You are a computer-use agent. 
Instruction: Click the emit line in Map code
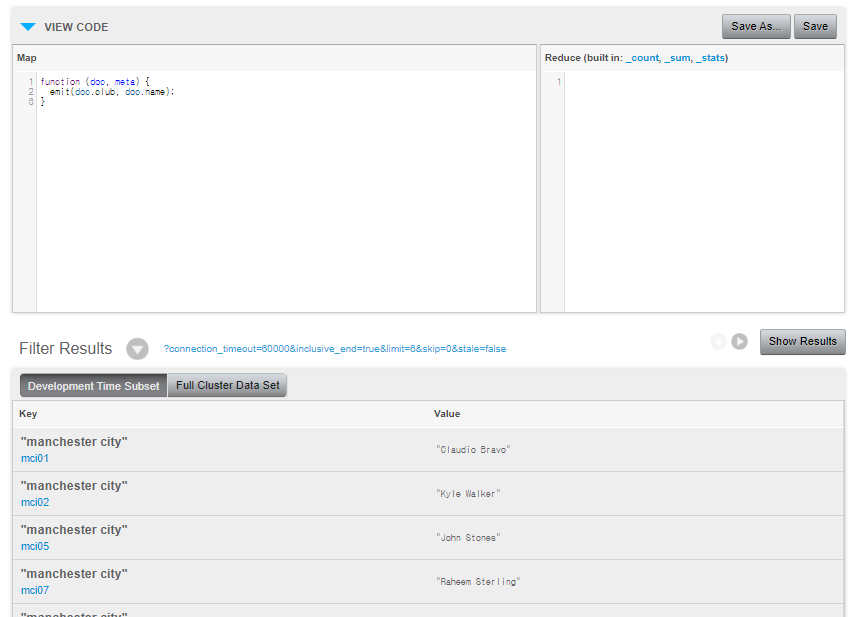coord(112,92)
